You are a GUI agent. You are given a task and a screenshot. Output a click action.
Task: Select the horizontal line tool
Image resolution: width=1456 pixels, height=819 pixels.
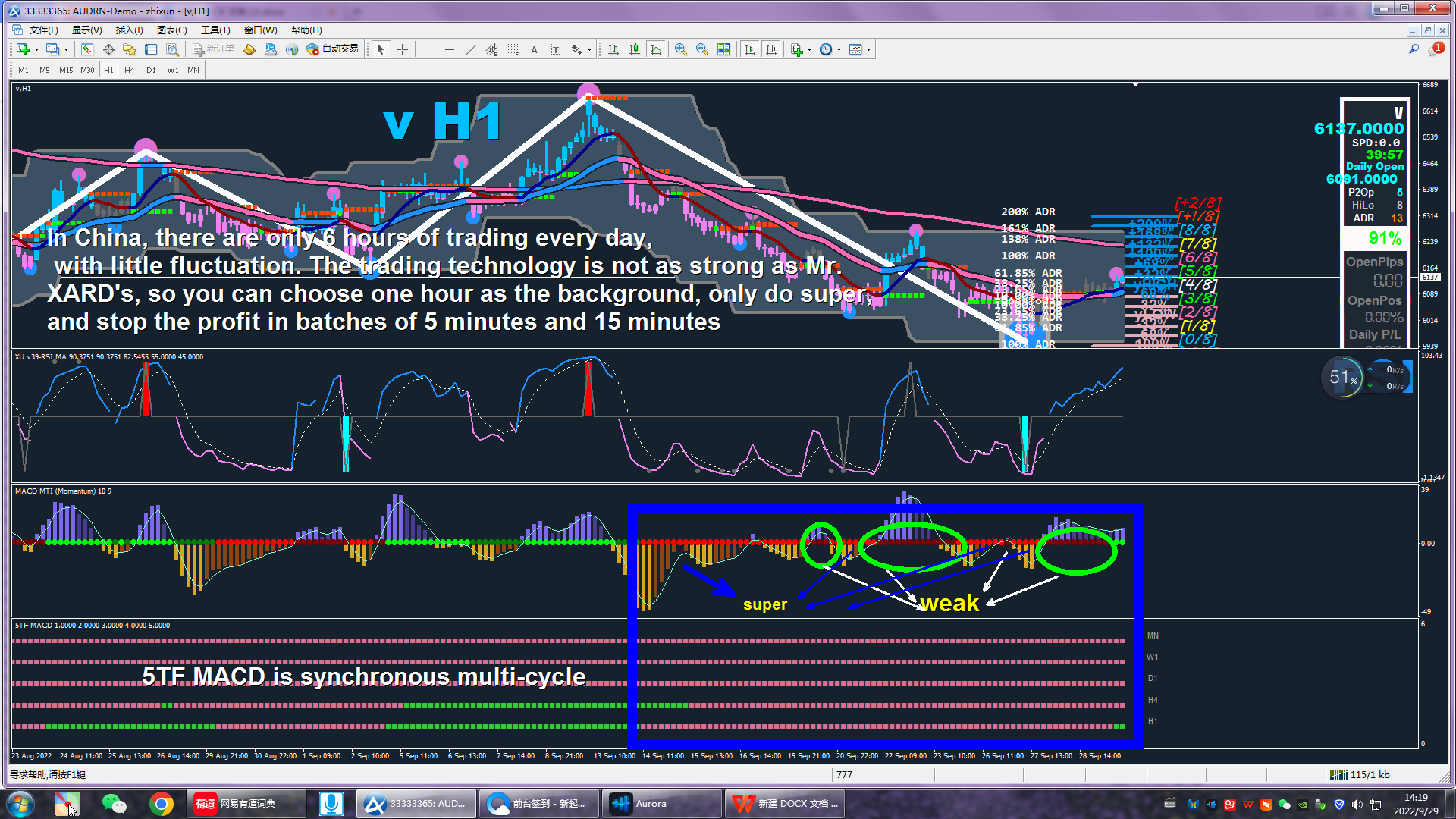point(449,49)
